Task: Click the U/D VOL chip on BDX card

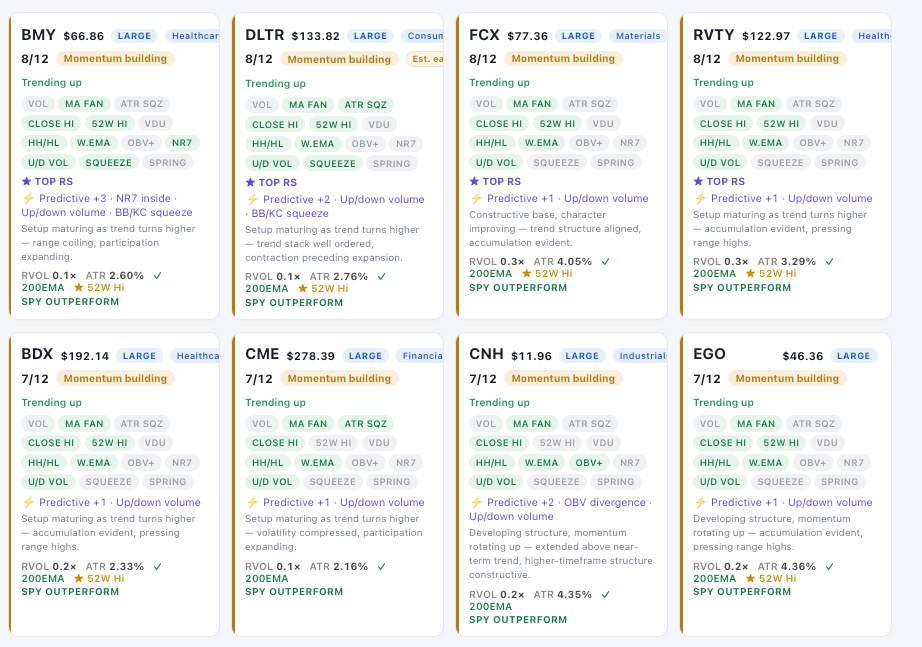Action: pyautogui.click(x=48, y=482)
